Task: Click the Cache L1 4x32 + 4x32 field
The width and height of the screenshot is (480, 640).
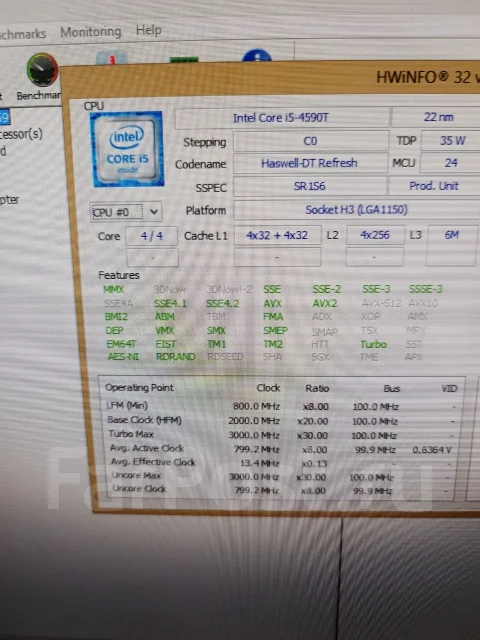Action: point(278,235)
